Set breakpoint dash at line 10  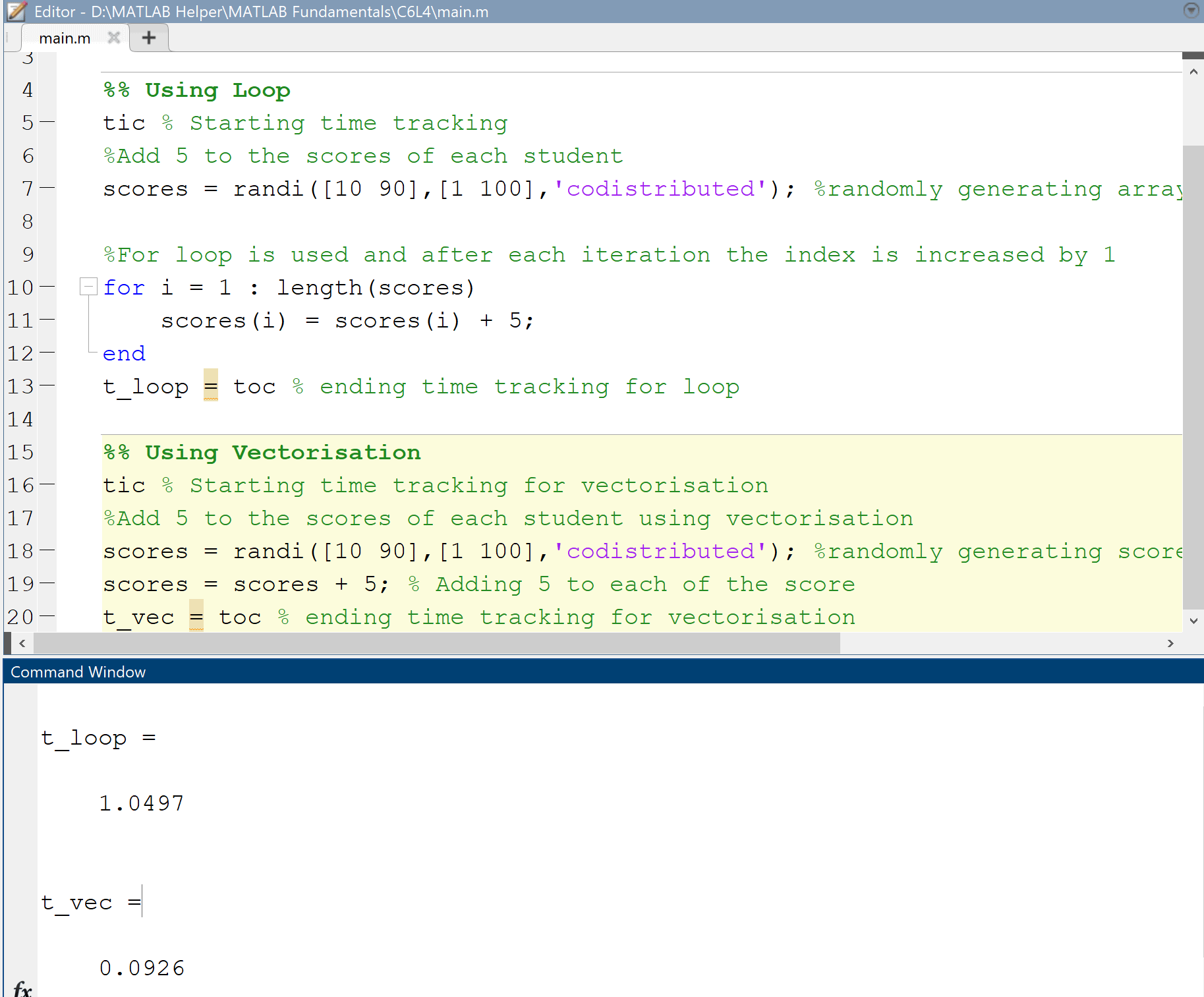tap(47, 286)
